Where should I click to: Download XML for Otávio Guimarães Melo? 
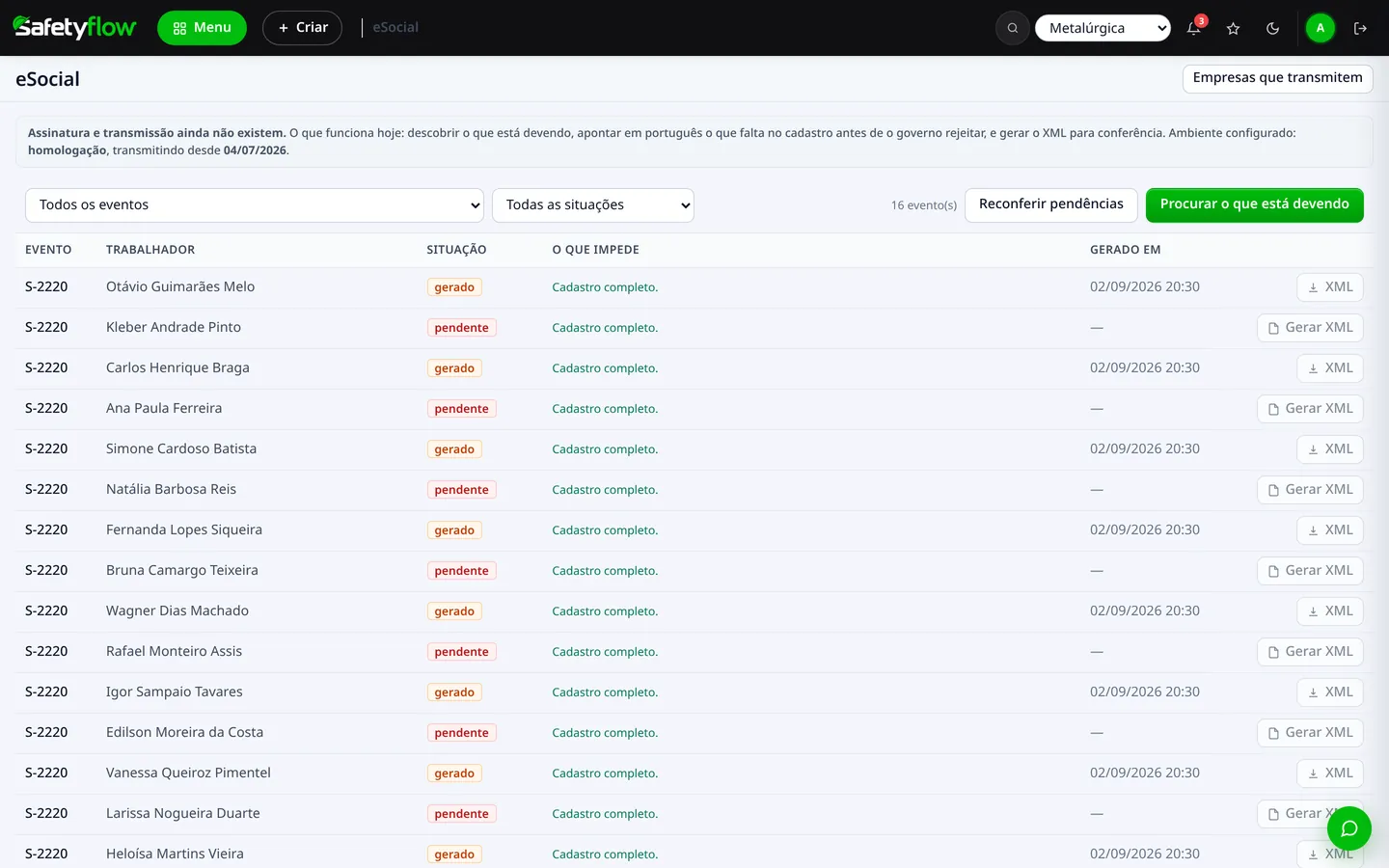(1329, 287)
